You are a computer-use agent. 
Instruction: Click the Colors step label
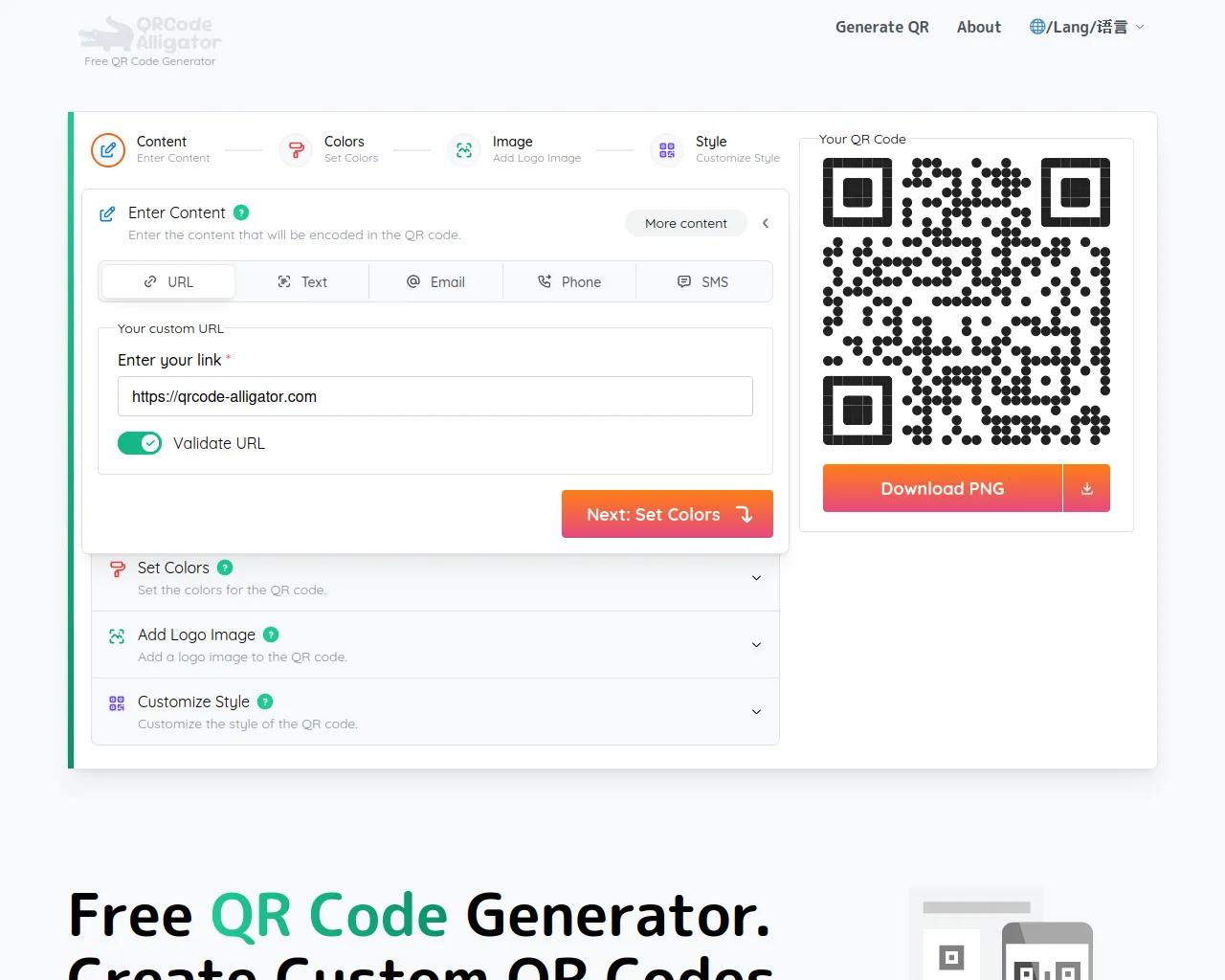point(345,142)
